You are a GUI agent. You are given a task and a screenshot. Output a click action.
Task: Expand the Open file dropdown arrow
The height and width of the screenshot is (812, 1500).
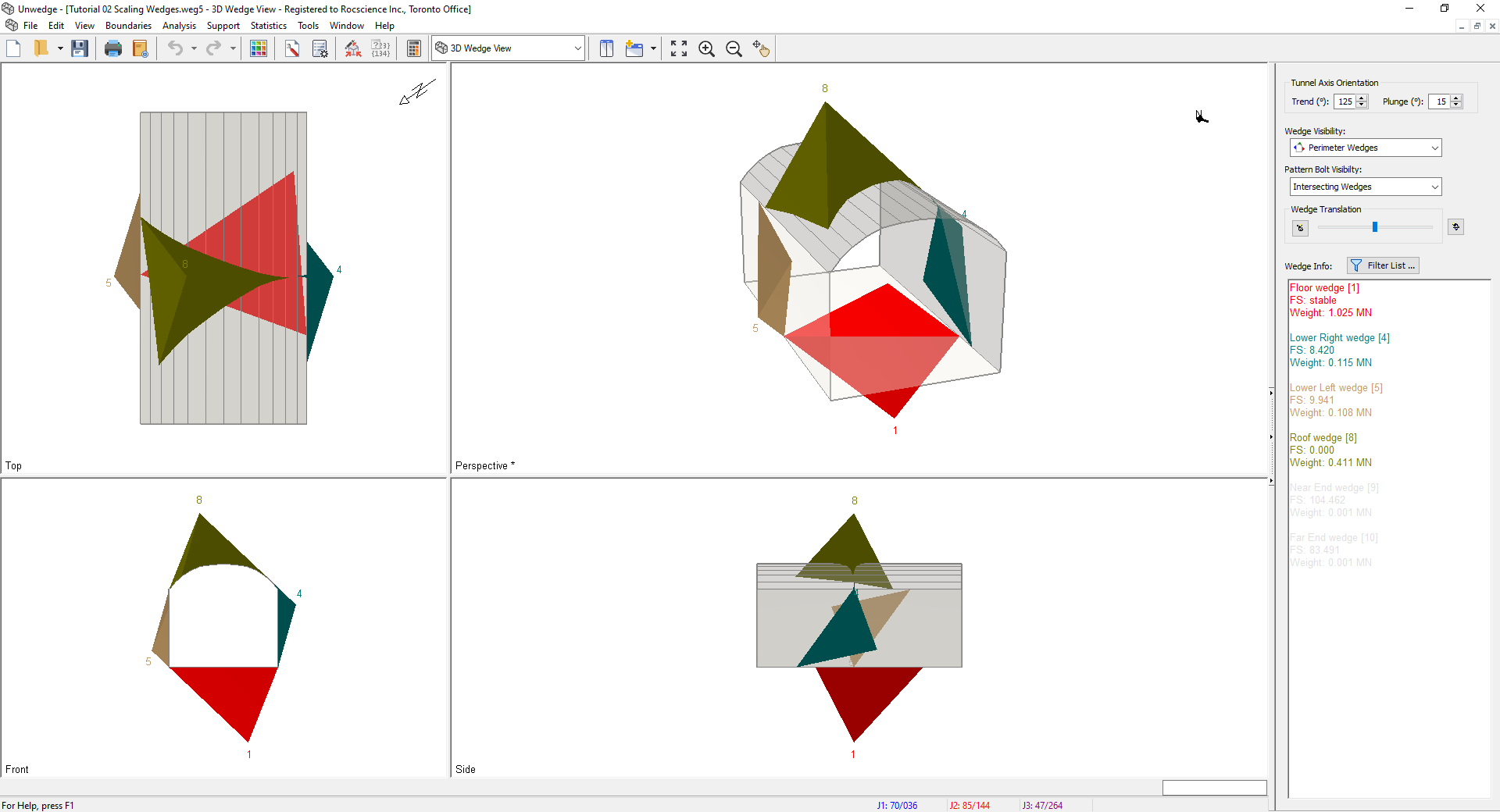point(60,48)
